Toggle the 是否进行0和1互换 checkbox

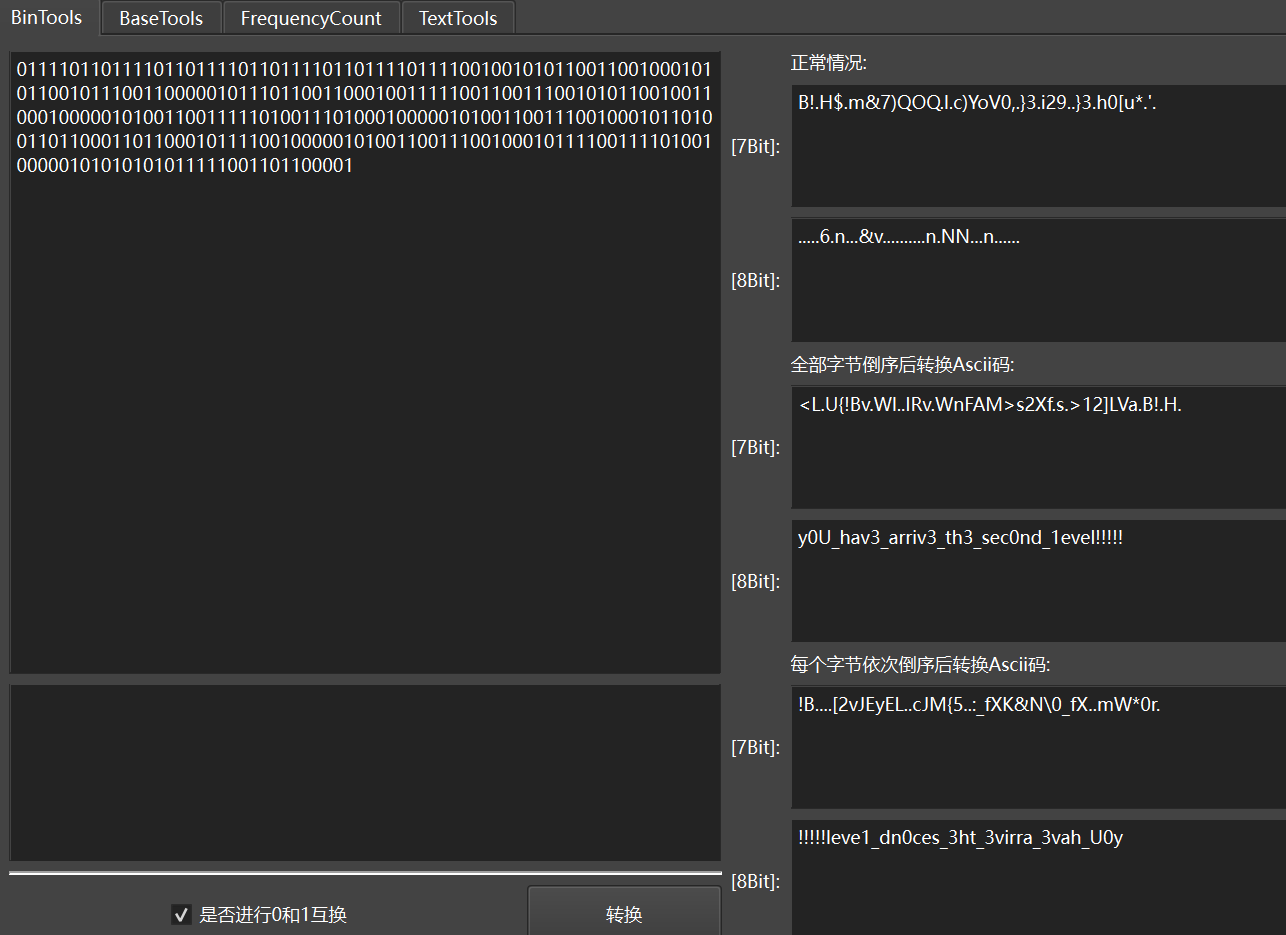(x=181, y=914)
